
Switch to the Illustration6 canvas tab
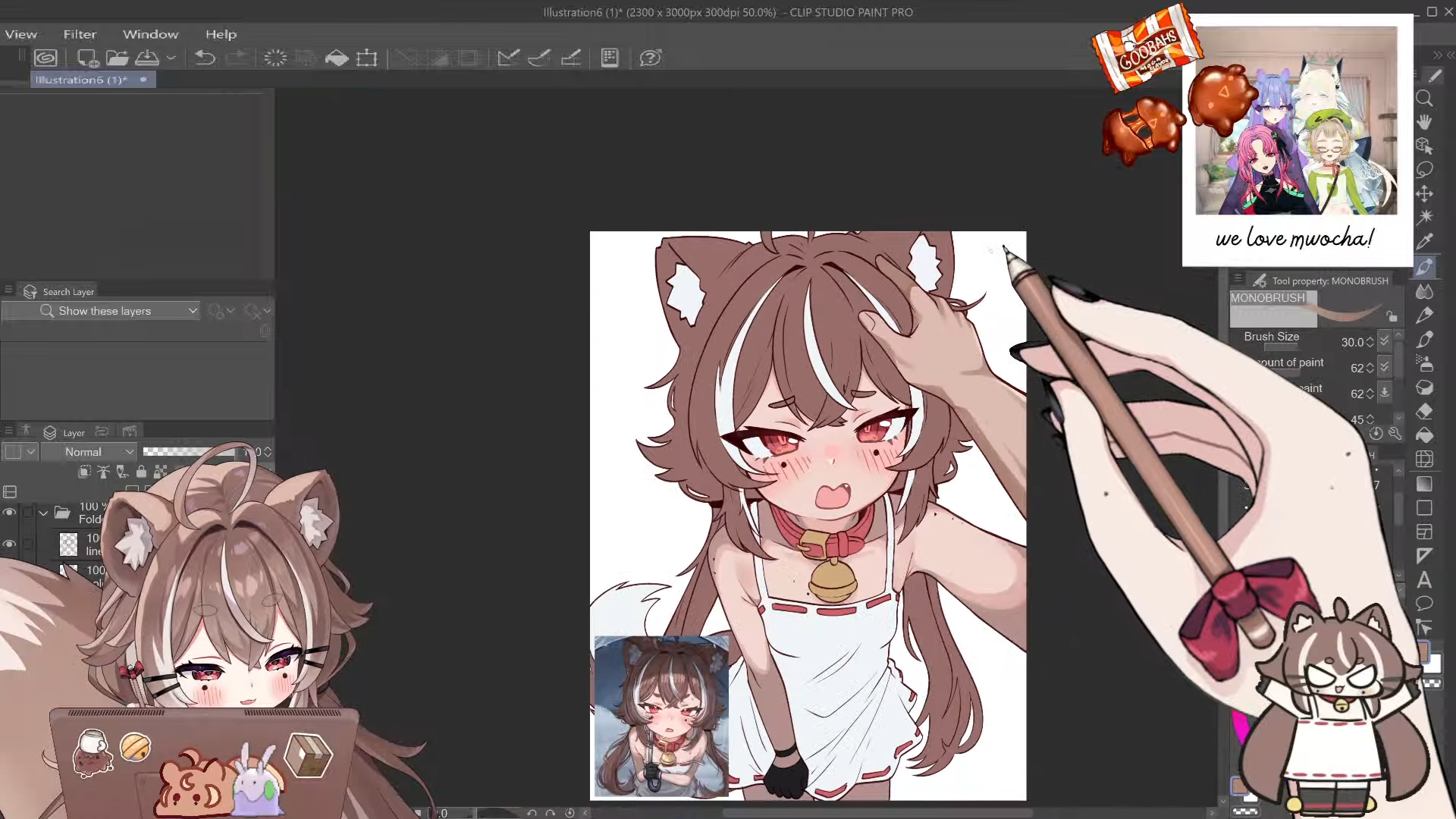(x=82, y=80)
